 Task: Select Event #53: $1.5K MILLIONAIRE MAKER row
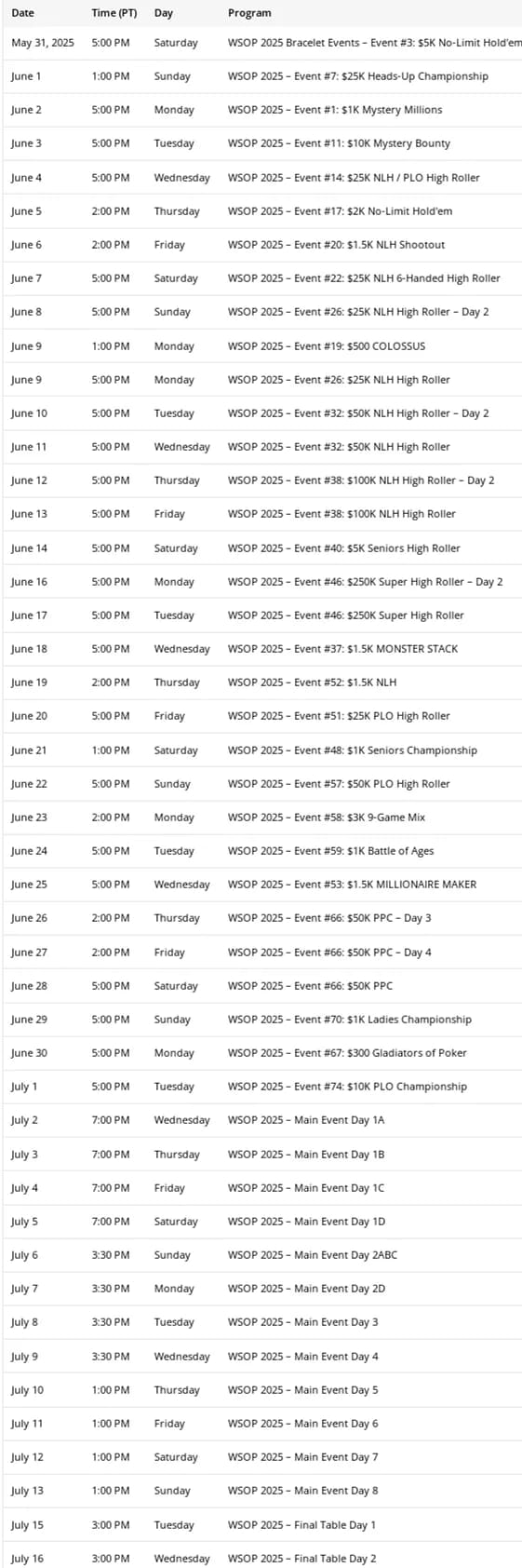pos(261,885)
